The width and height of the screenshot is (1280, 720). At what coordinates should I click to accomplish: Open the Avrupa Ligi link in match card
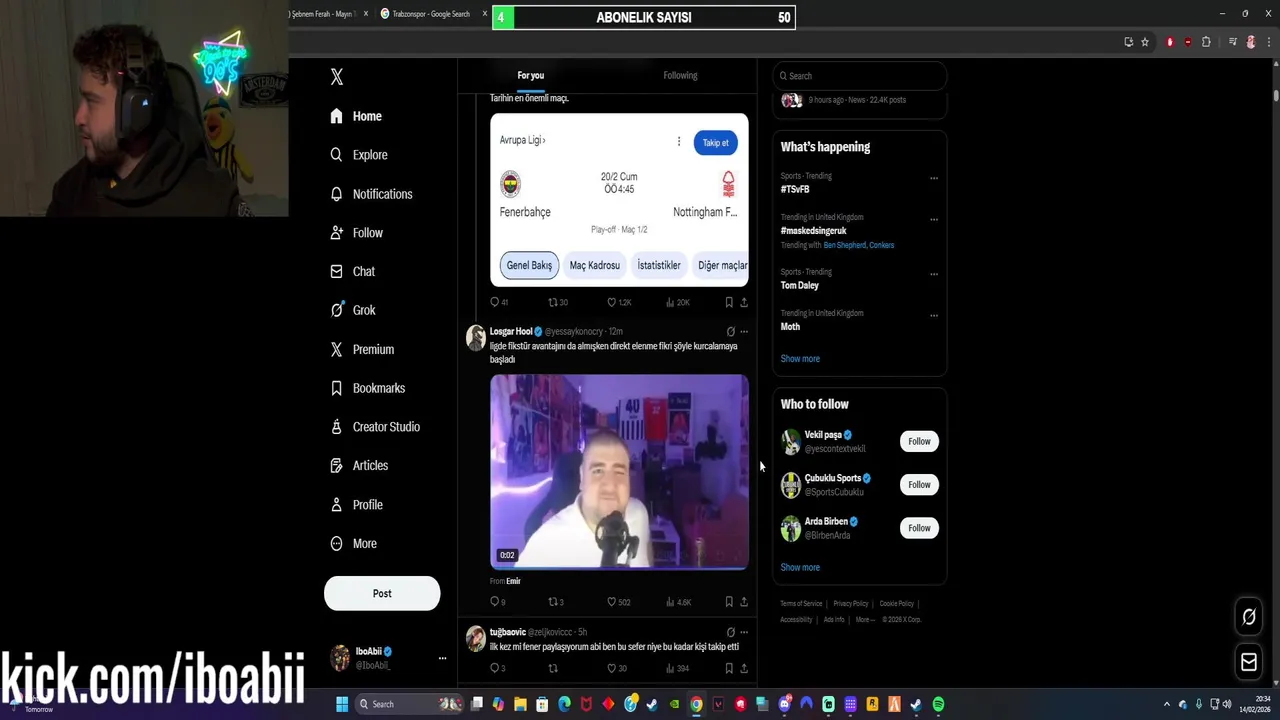tap(522, 141)
